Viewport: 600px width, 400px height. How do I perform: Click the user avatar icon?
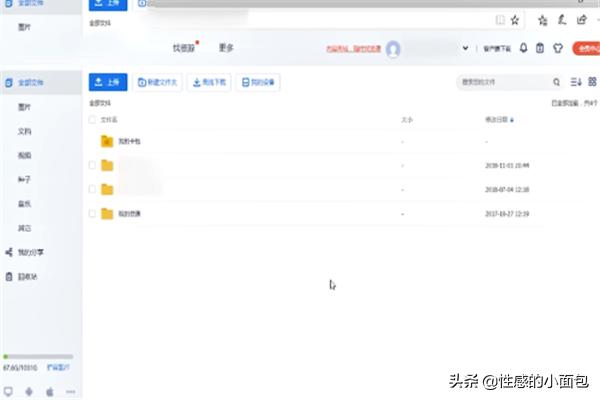[393, 48]
